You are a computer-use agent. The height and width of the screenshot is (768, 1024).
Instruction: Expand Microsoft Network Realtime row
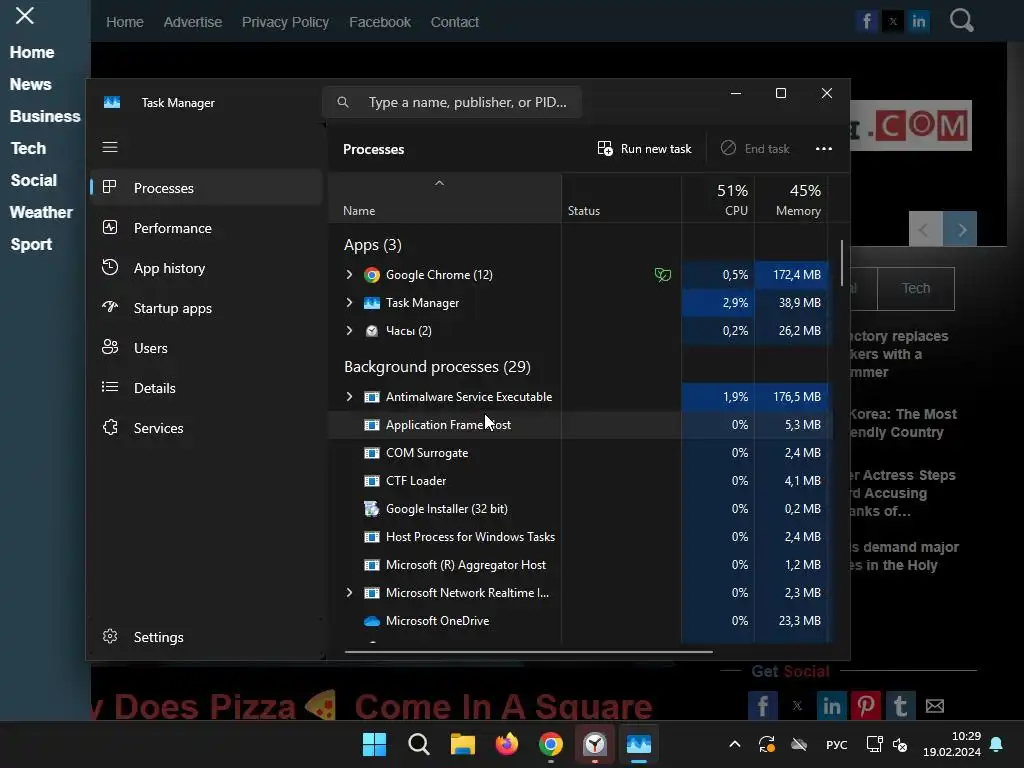tap(349, 592)
